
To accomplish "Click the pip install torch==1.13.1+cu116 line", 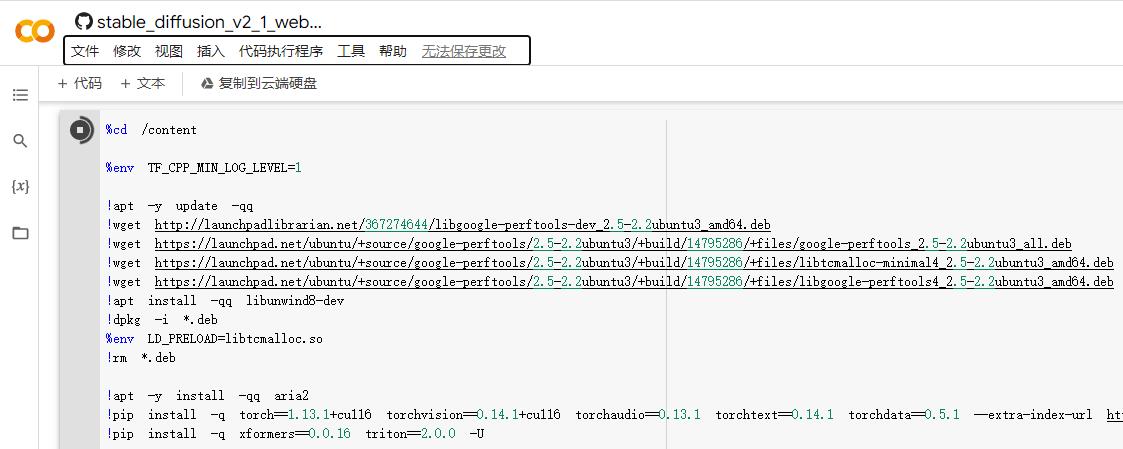I will coord(614,415).
